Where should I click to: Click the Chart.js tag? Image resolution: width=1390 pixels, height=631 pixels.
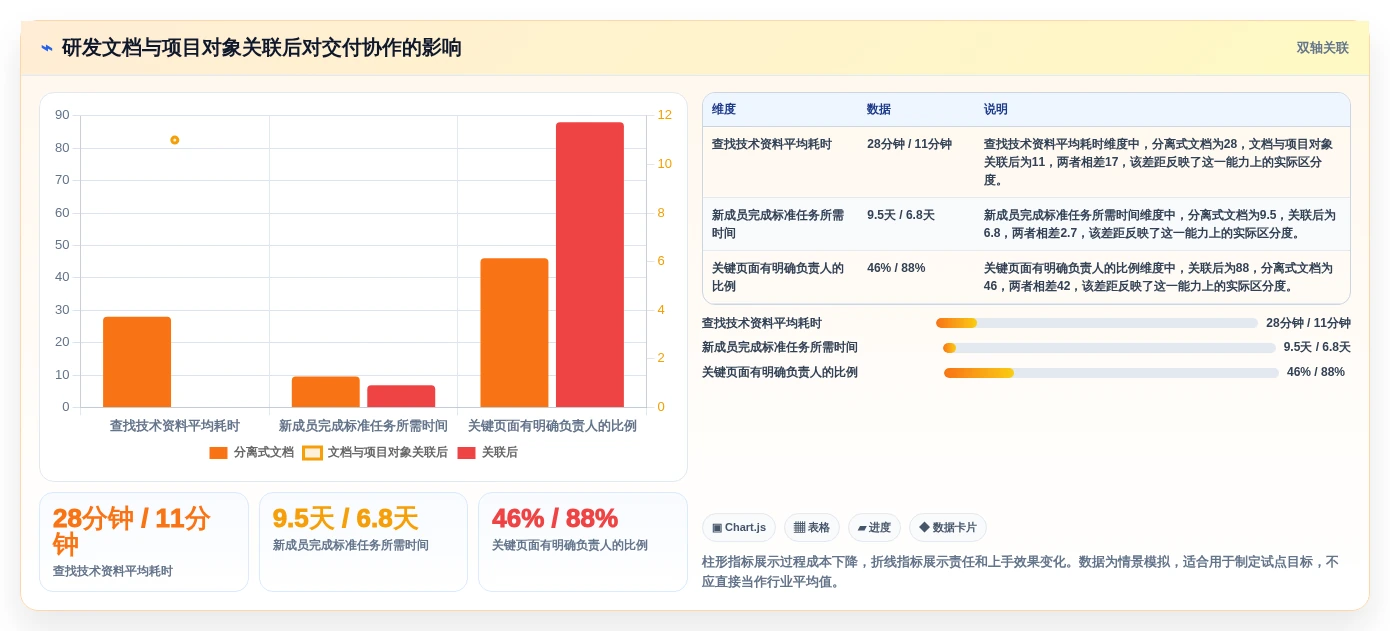tap(739, 528)
